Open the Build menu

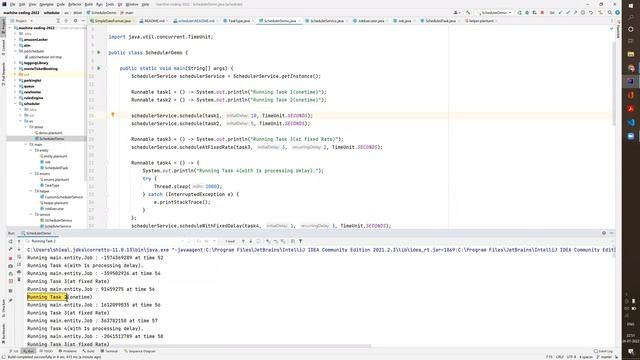click(x=89, y=4)
